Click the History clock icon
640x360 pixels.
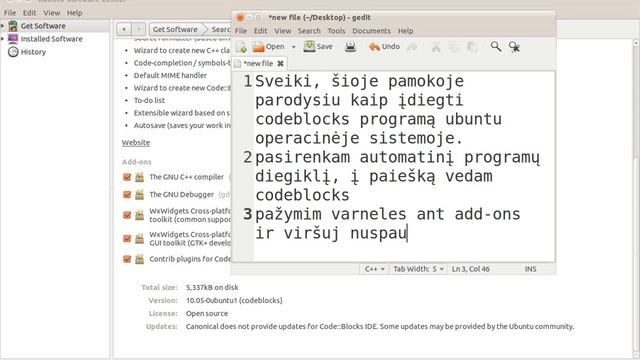(x=13, y=52)
